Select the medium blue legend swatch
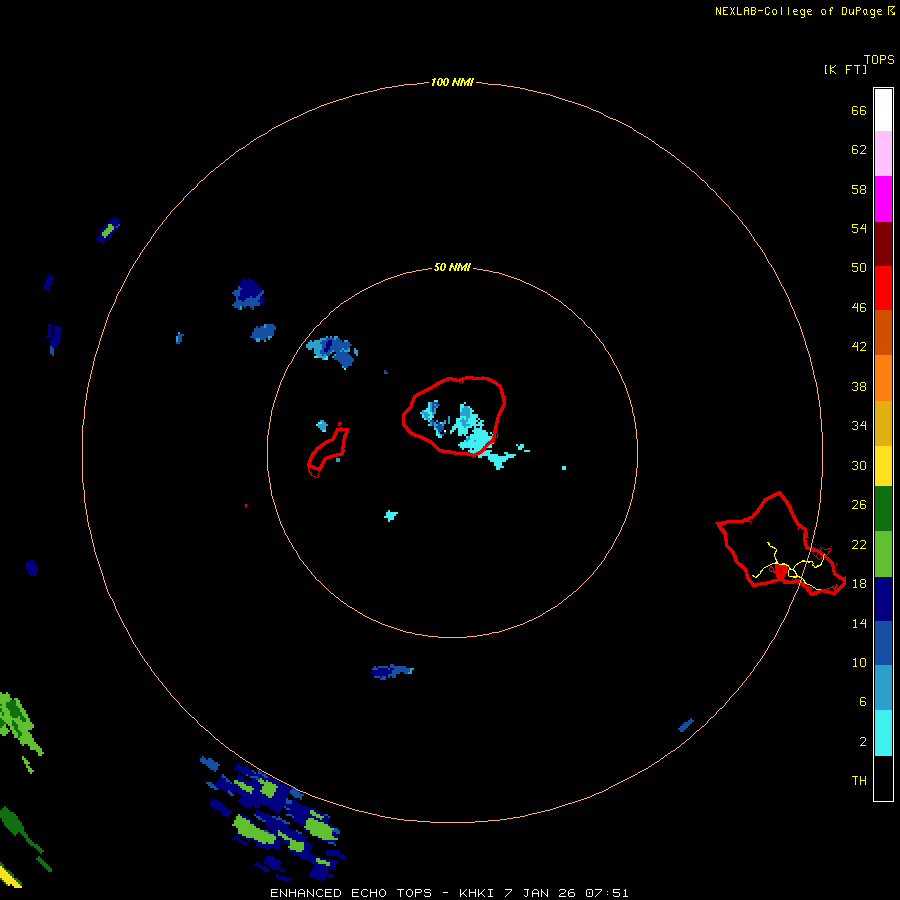Image resolution: width=900 pixels, height=900 pixels. coord(883,643)
